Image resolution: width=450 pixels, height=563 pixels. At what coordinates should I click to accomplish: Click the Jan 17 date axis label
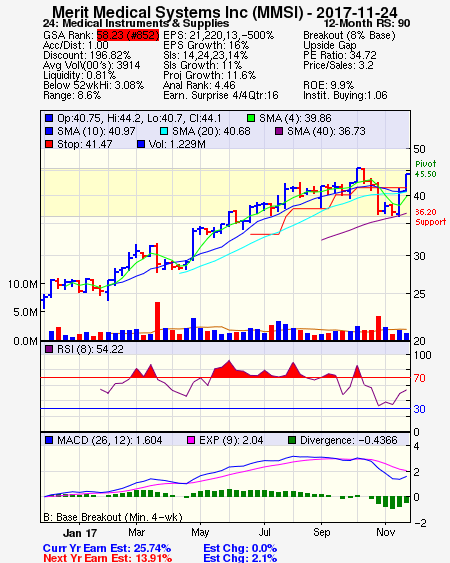(80, 533)
